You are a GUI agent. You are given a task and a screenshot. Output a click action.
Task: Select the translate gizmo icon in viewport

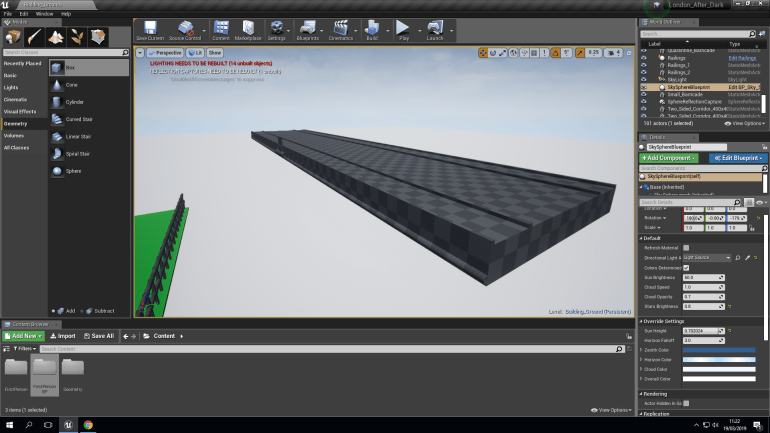click(x=483, y=53)
